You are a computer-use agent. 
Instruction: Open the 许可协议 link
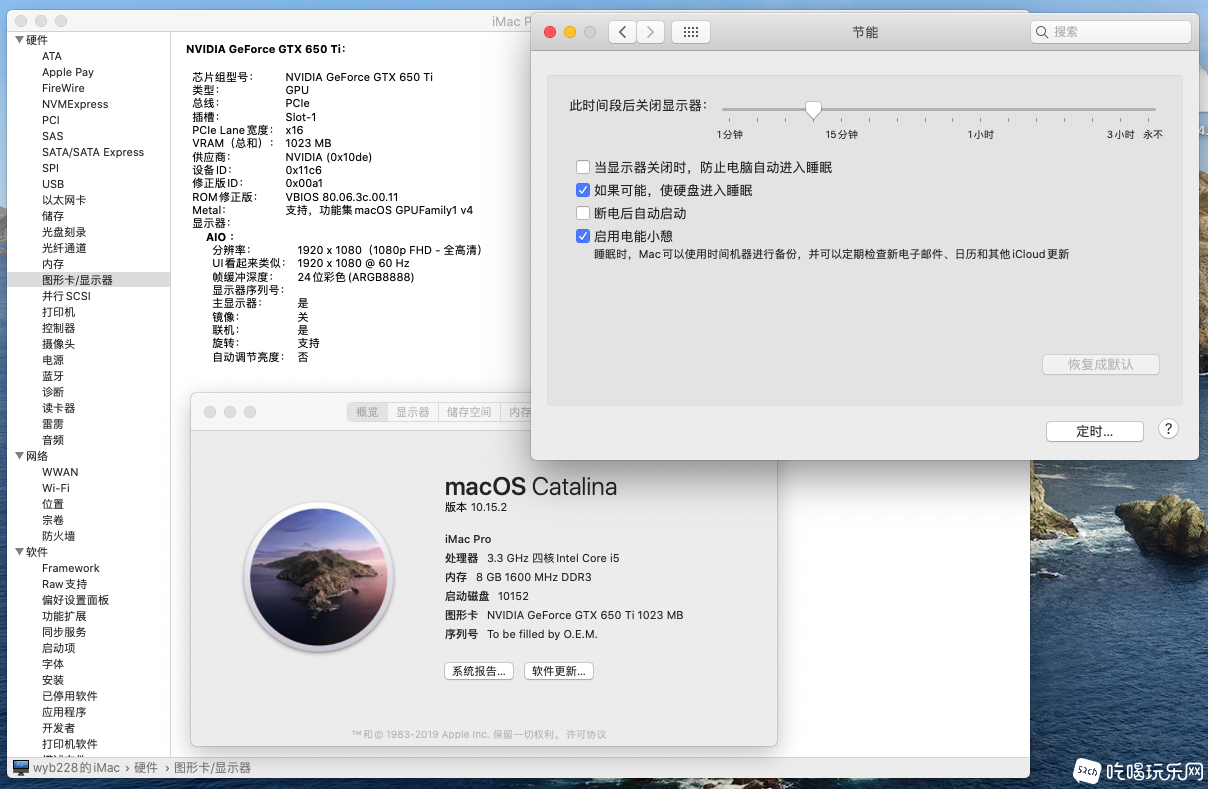coord(586,734)
